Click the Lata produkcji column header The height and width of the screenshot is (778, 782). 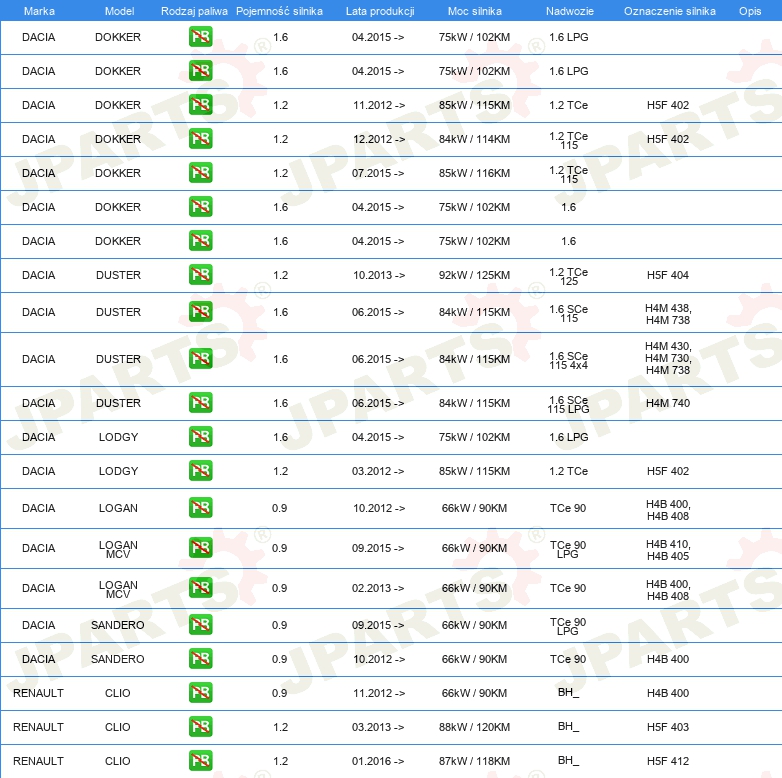[379, 10]
